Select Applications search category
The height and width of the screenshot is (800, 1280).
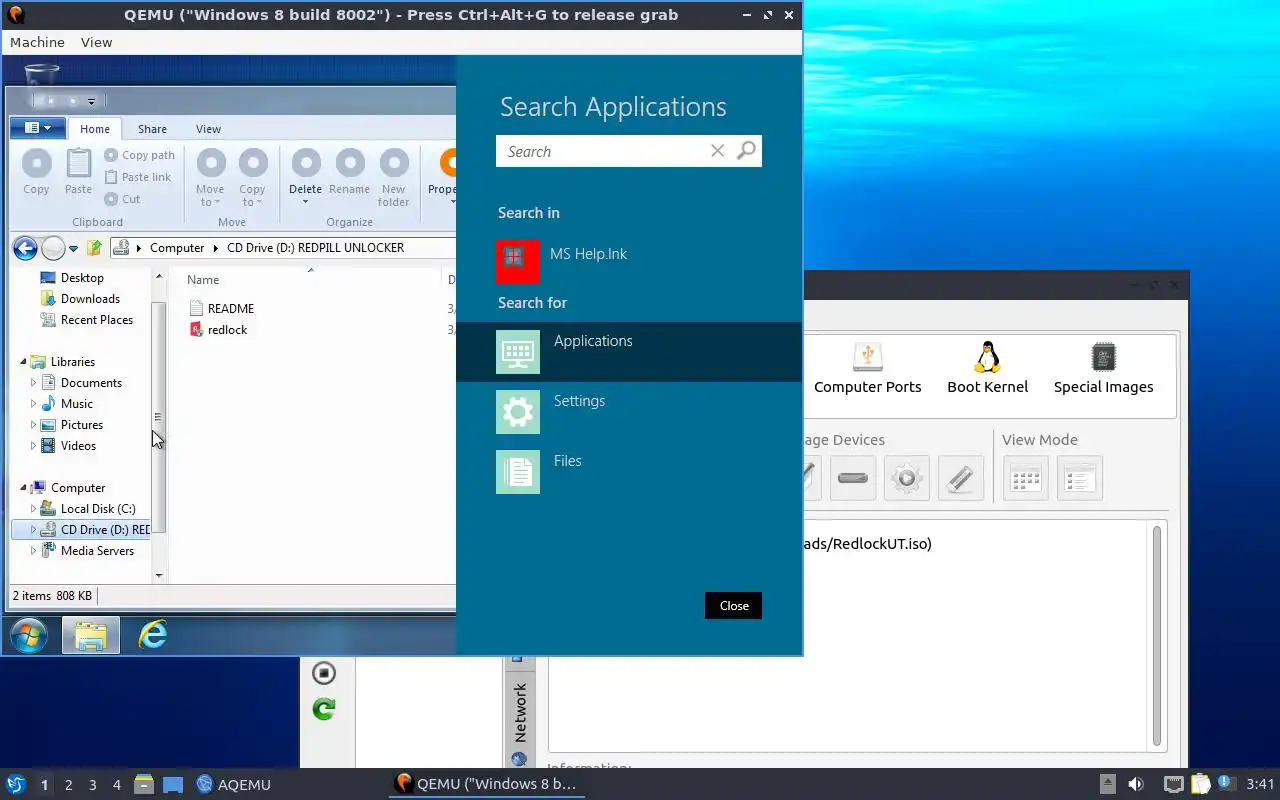[x=629, y=352]
